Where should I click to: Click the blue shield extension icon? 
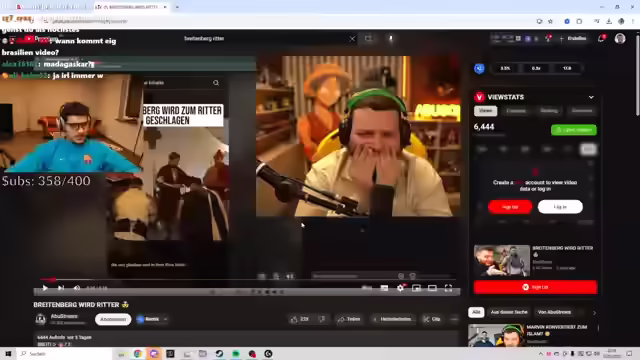coord(479,68)
